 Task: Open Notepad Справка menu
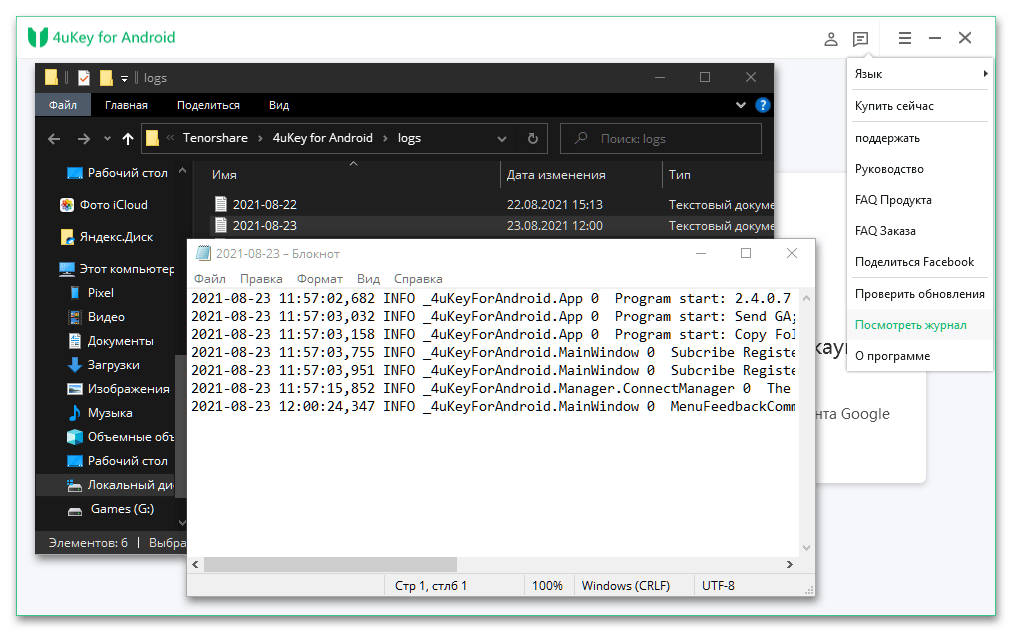[418, 279]
